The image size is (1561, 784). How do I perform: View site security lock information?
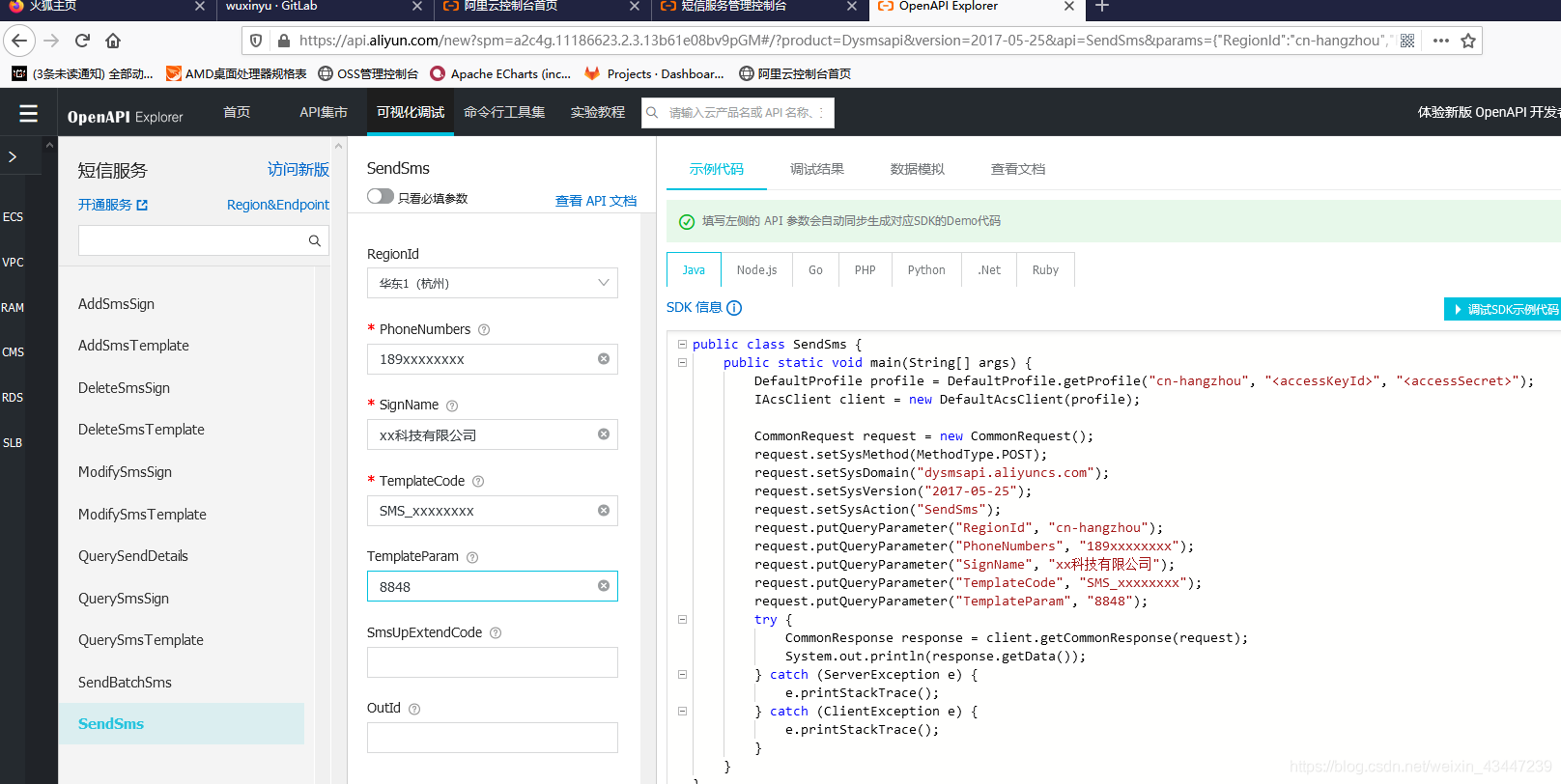pyautogui.click(x=284, y=41)
